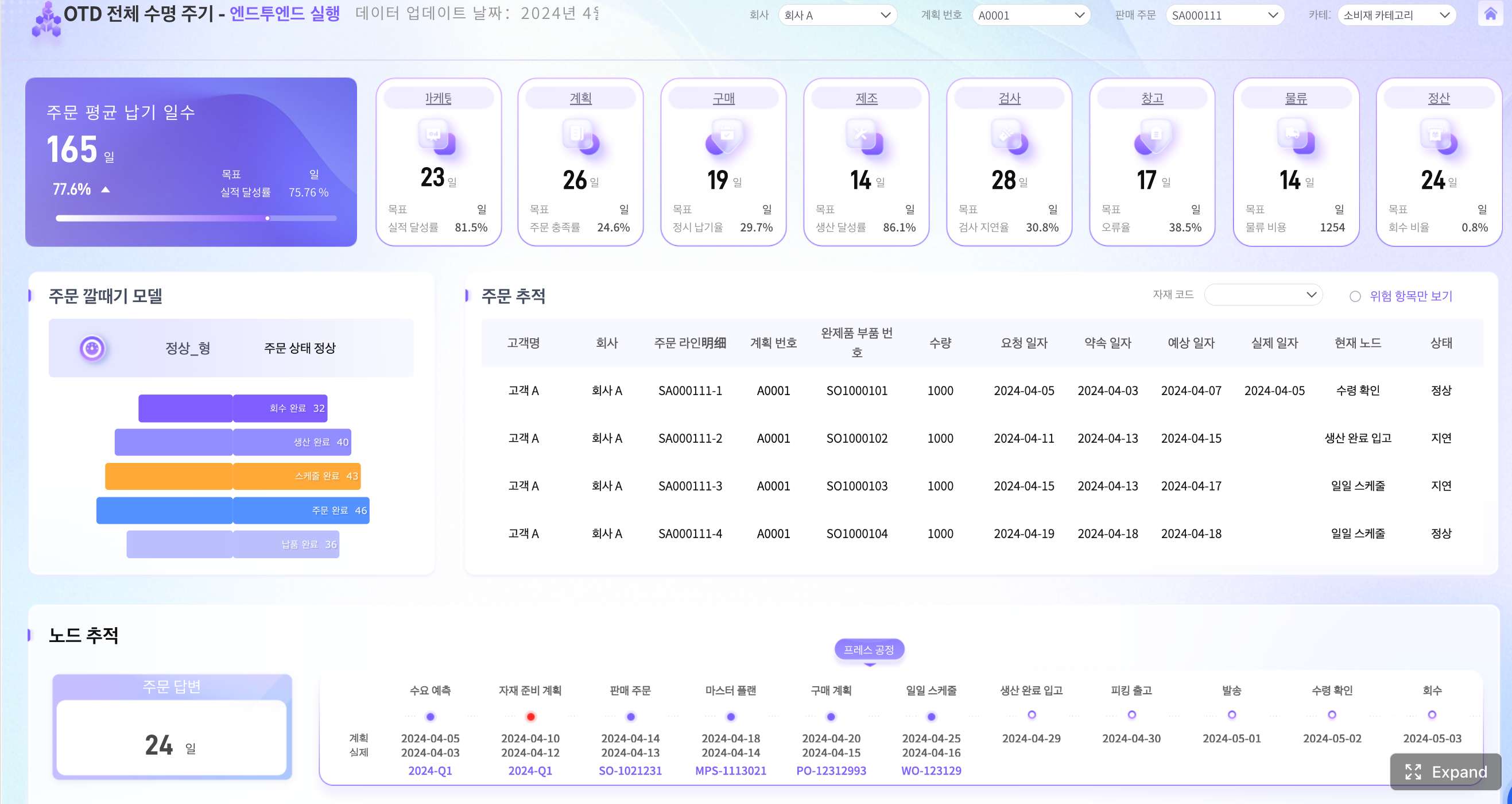Open the 자재 코드 dropdown
The width and height of the screenshot is (1512, 804).
point(1263,295)
